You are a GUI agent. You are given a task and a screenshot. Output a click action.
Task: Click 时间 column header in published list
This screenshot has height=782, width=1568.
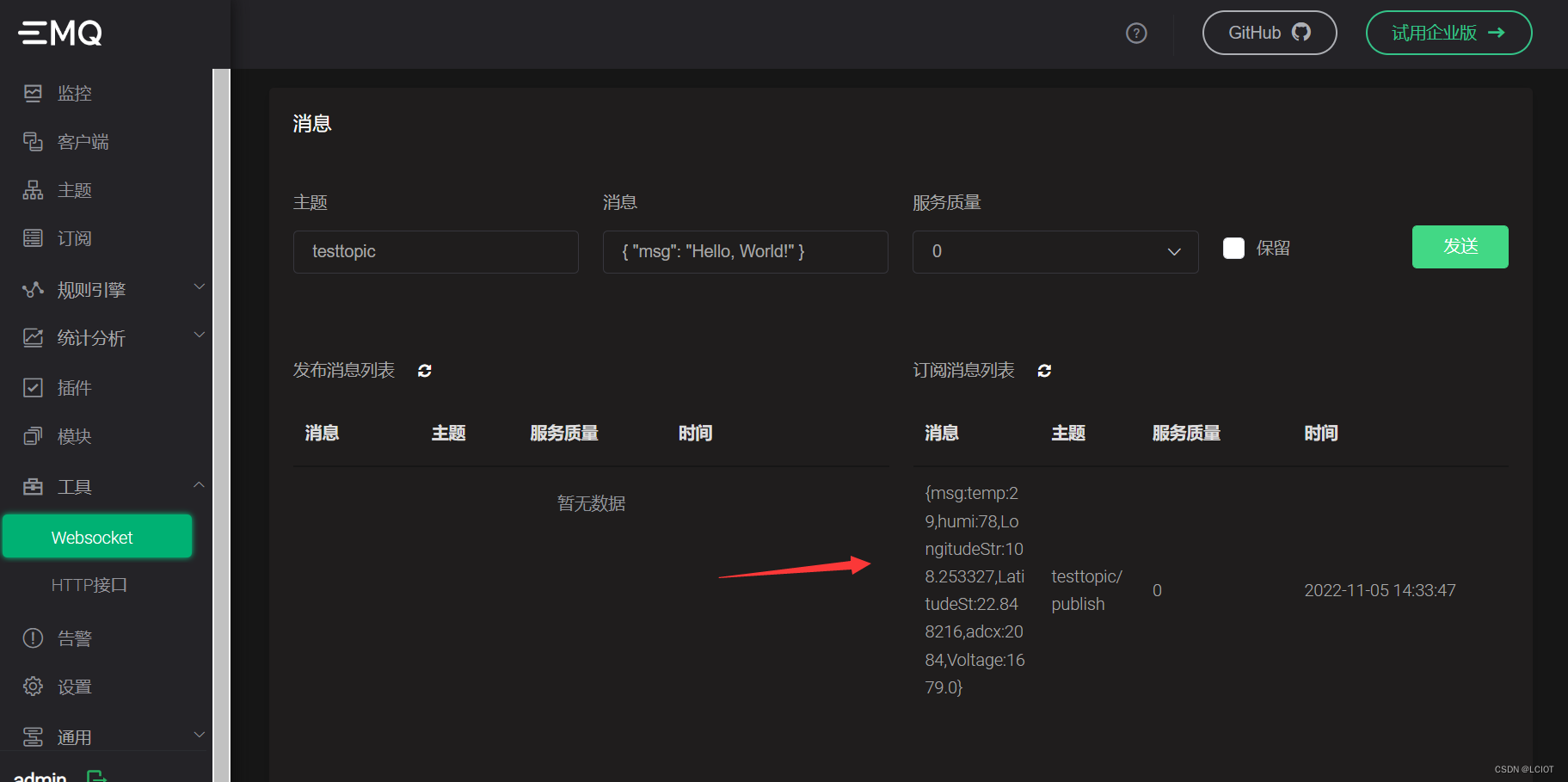pos(695,433)
